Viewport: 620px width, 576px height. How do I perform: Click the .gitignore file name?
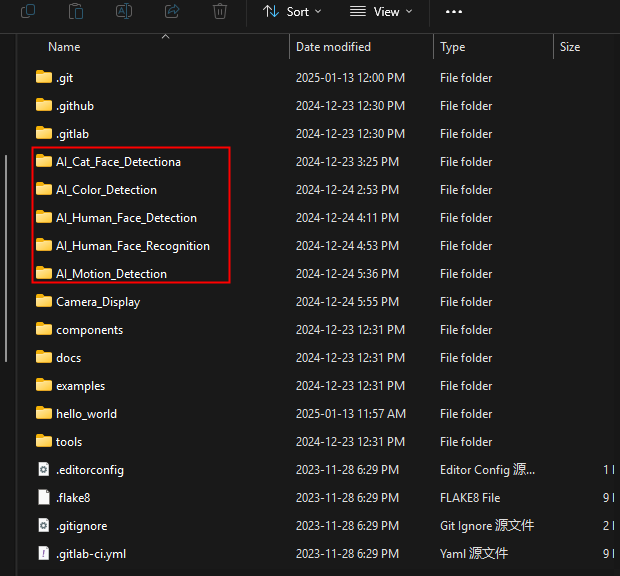81,526
